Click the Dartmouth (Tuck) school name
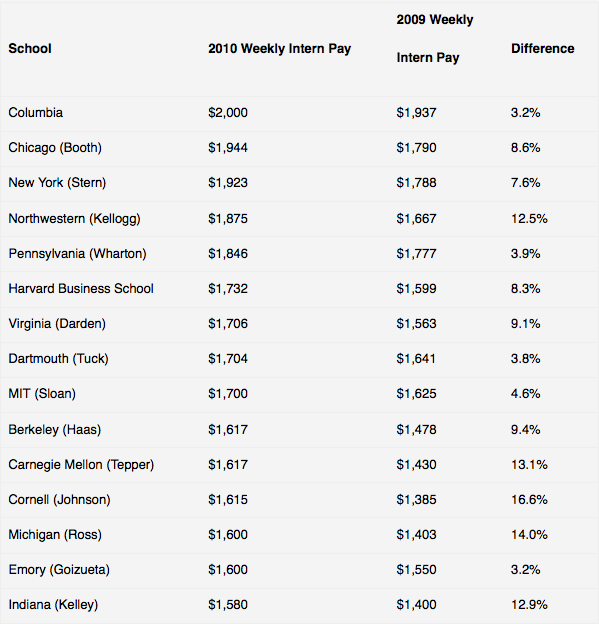Screen dimensions: 599x624 tap(58, 359)
